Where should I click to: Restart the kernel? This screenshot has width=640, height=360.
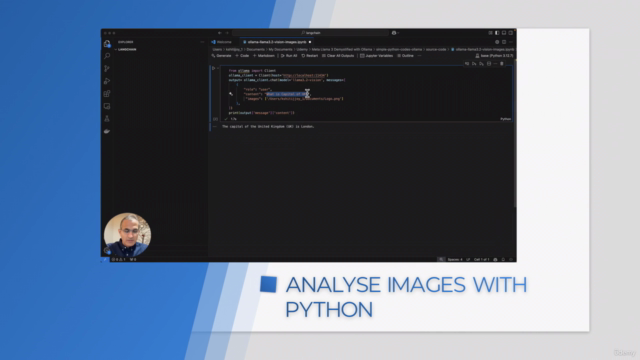pos(310,56)
